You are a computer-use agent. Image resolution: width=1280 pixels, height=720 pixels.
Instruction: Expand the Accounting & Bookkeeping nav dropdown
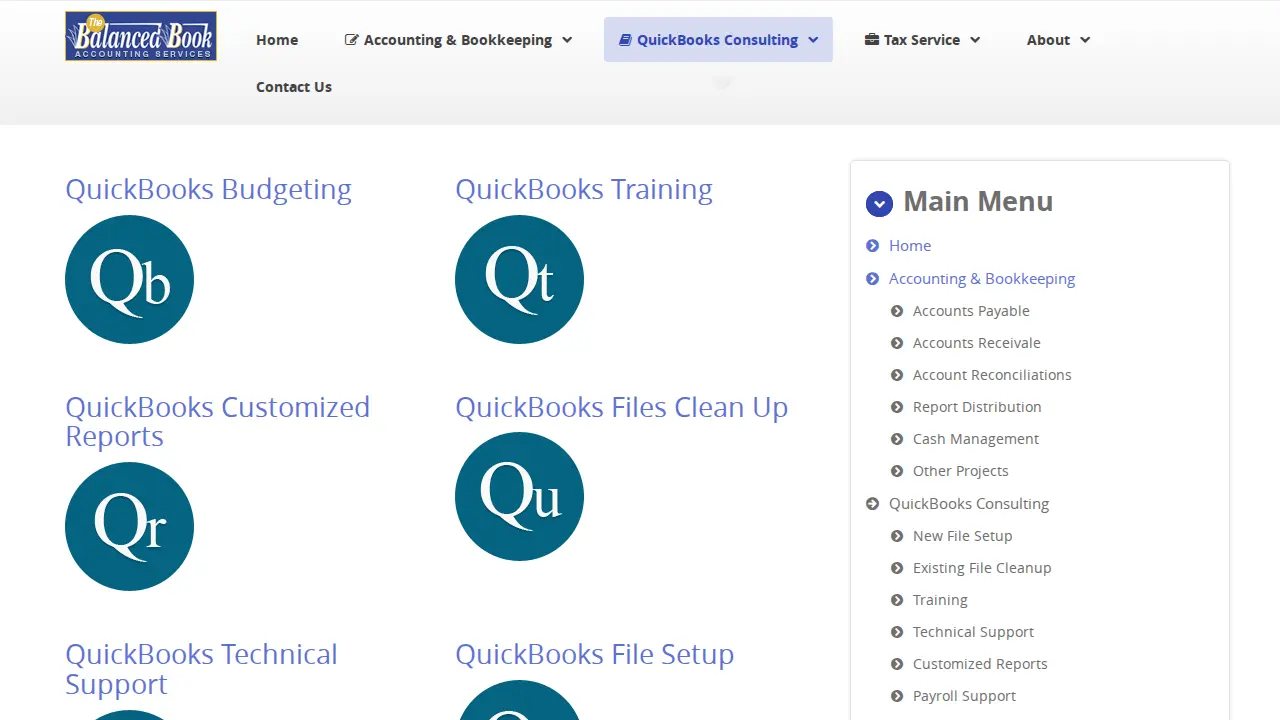[x=458, y=40]
